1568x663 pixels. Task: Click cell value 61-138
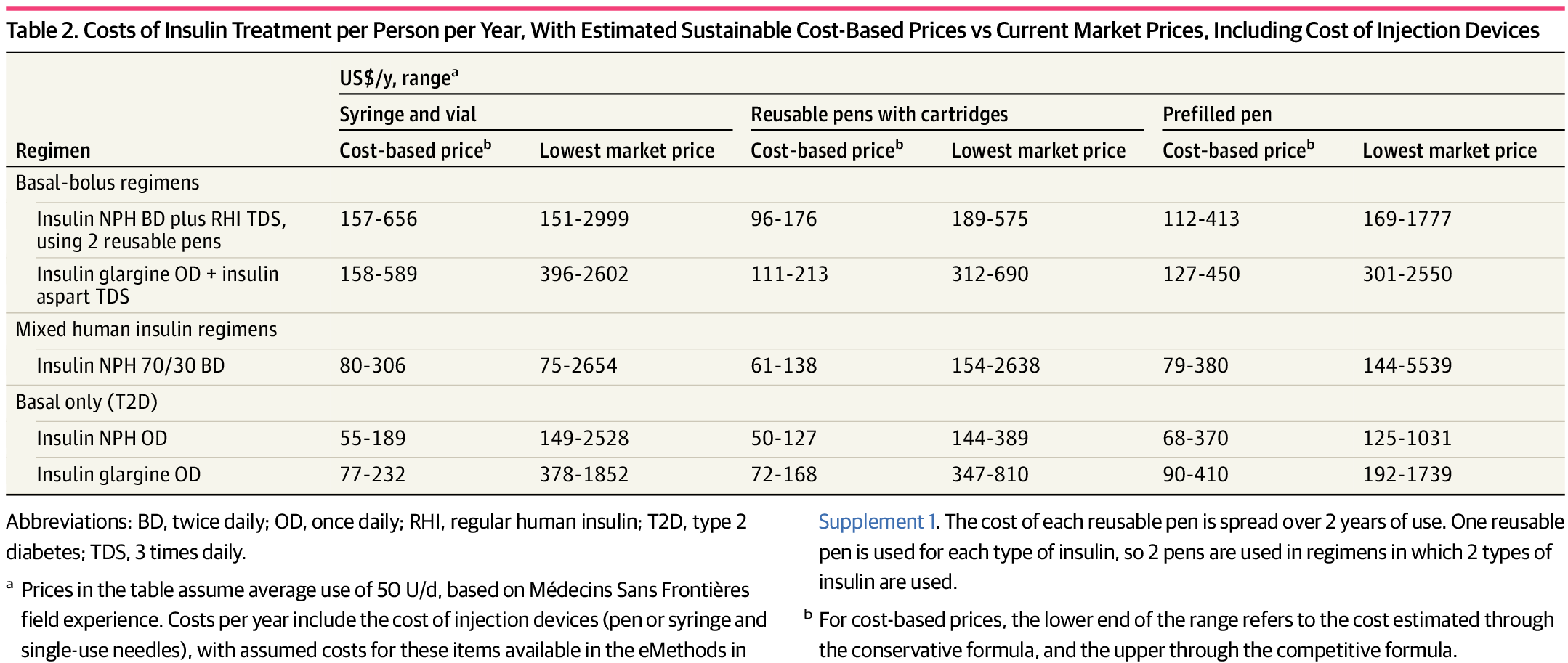784,365
